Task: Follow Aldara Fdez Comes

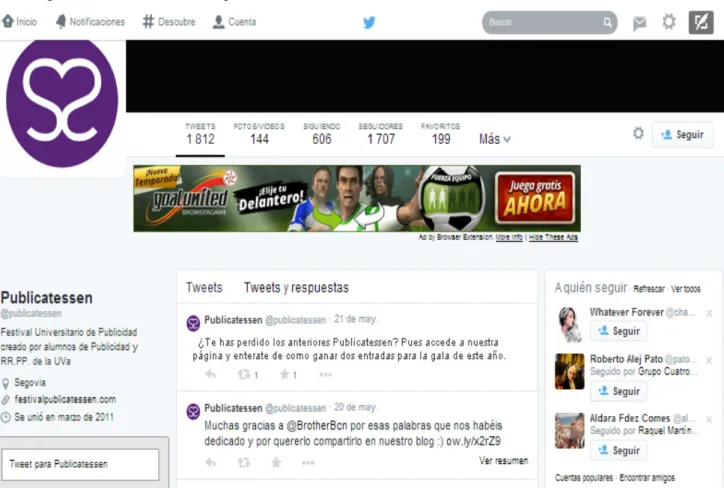Action: click(618, 450)
